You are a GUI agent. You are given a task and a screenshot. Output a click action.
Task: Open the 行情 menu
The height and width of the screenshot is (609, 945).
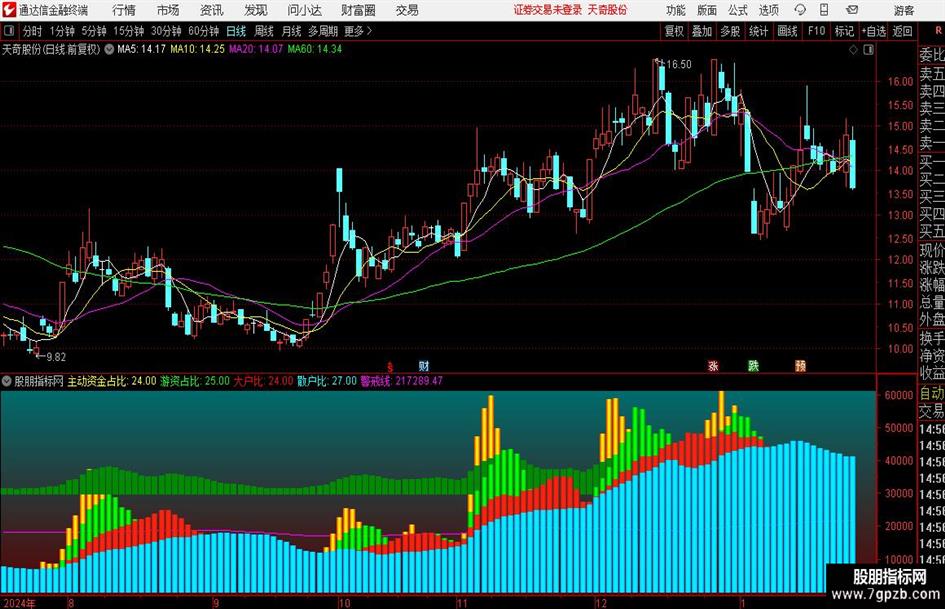[124, 10]
